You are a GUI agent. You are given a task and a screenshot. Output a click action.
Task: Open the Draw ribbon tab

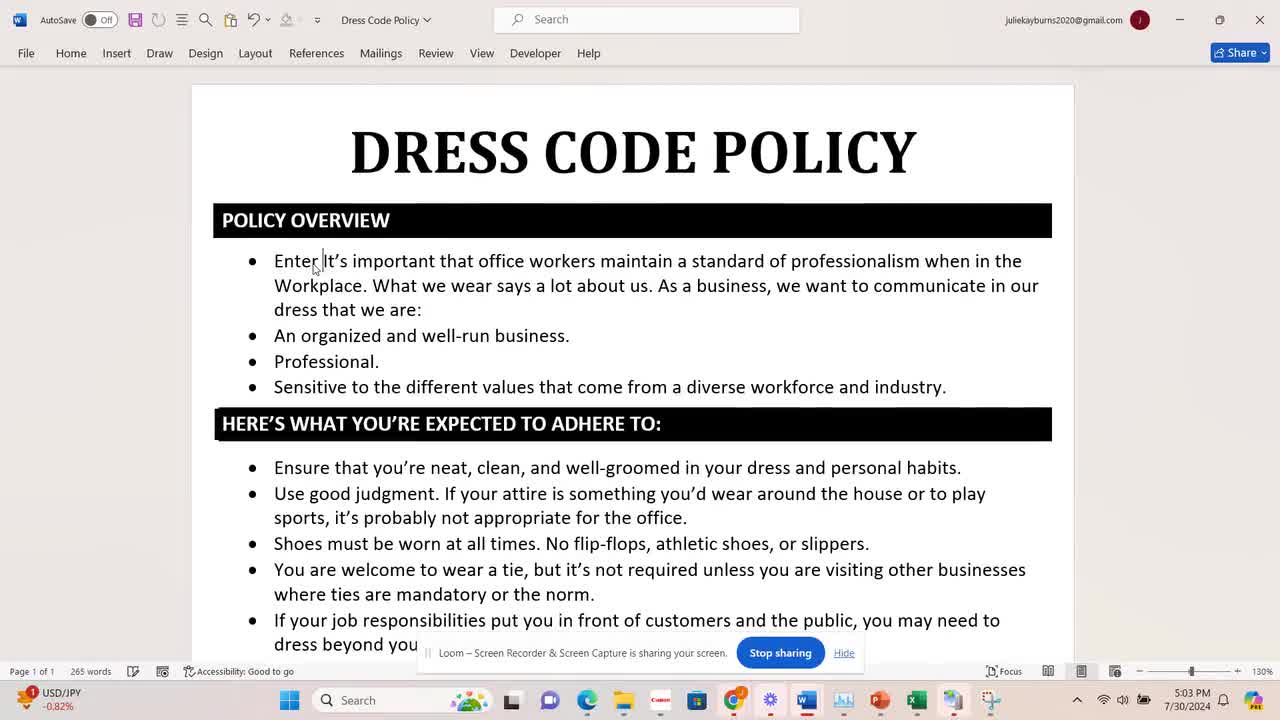click(x=159, y=53)
